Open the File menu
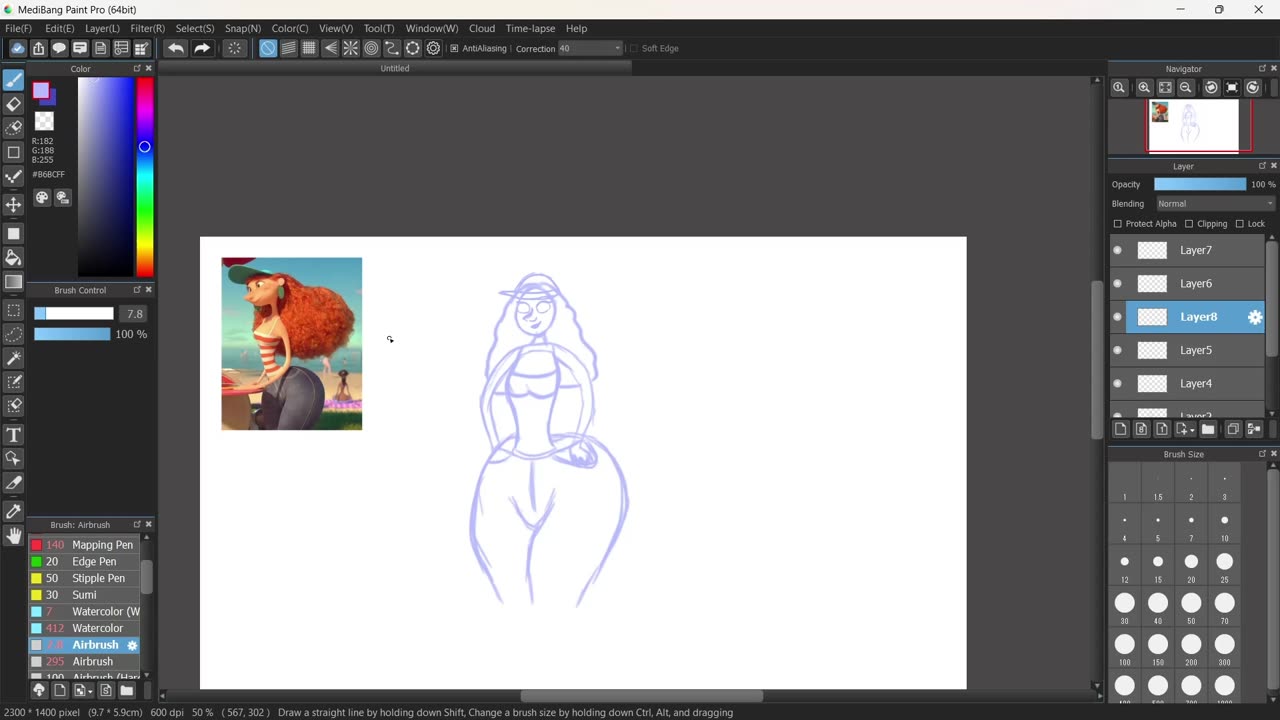The width and height of the screenshot is (1280, 720). (x=18, y=28)
